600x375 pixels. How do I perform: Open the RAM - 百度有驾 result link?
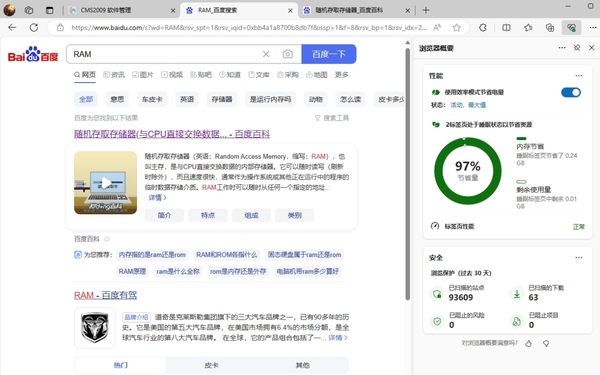pyautogui.click(x=106, y=295)
